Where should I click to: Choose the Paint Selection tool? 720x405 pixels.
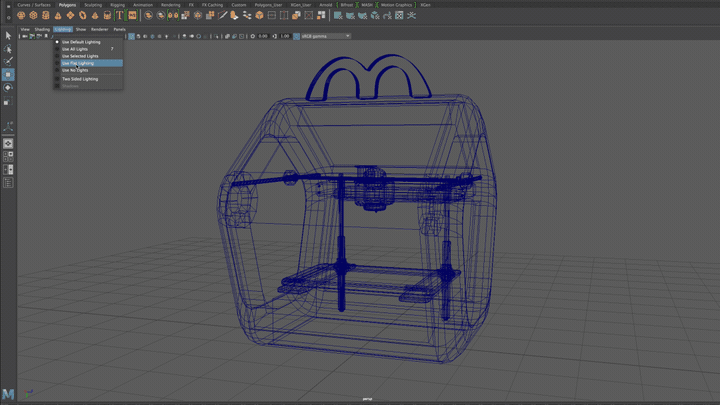click(8, 61)
